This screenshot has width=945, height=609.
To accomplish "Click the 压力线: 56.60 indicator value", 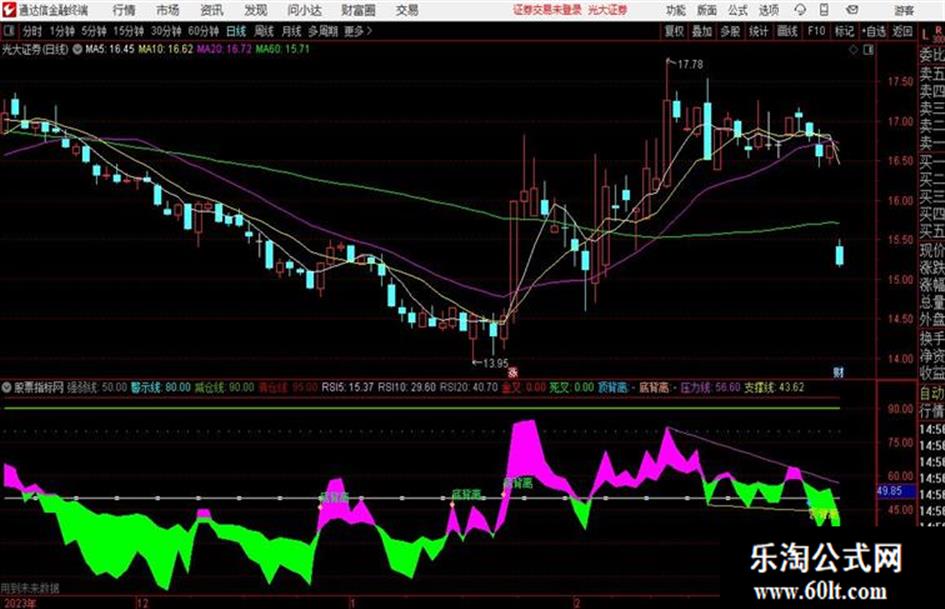I will pyautogui.click(x=710, y=387).
